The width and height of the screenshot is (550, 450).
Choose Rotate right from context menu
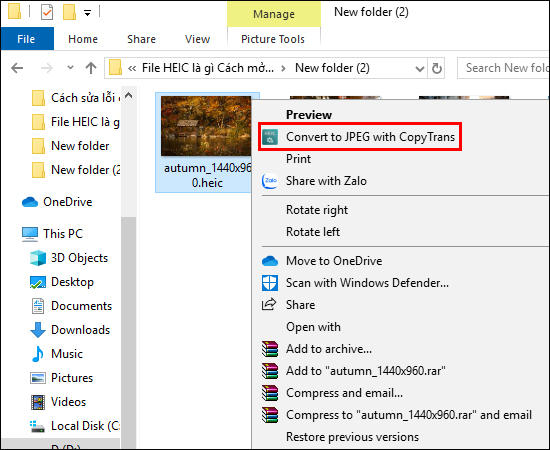coord(317,210)
